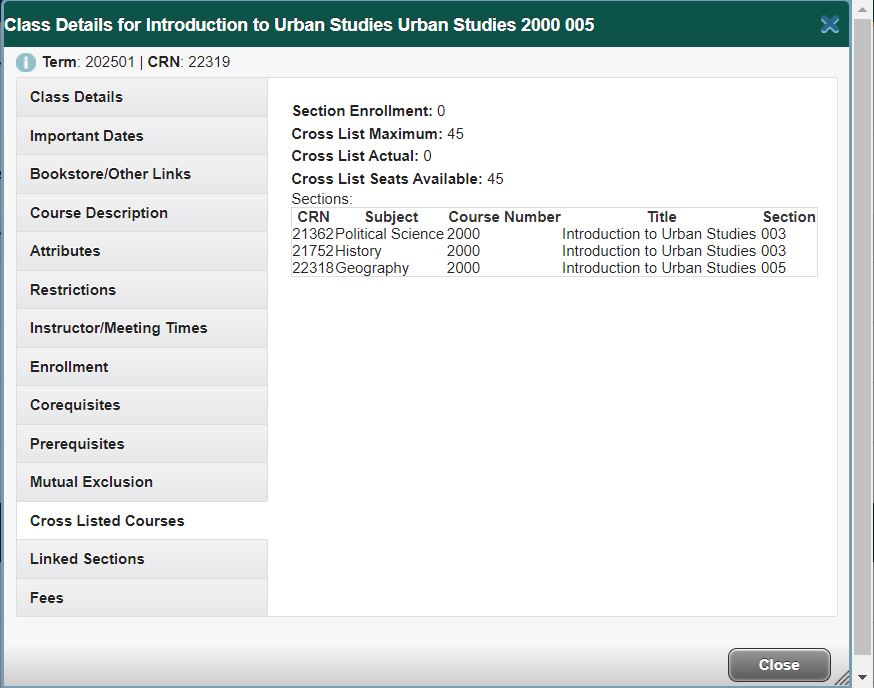
Task: Click the Section Enrollment label
Action: point(362,111)
